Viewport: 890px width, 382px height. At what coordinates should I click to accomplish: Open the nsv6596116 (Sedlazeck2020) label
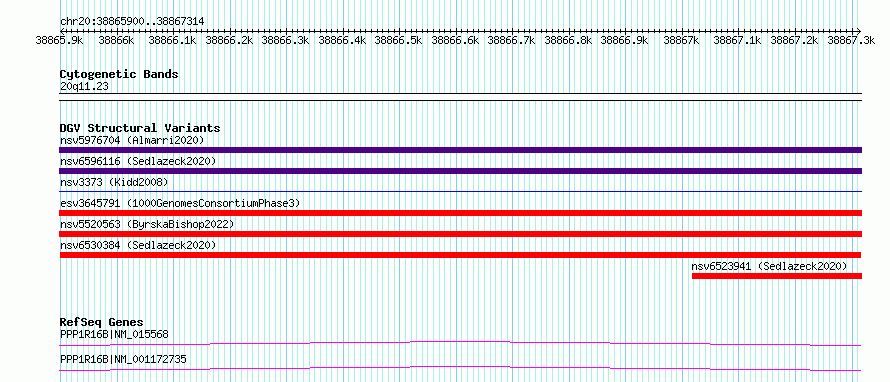[x=138, y=161]
